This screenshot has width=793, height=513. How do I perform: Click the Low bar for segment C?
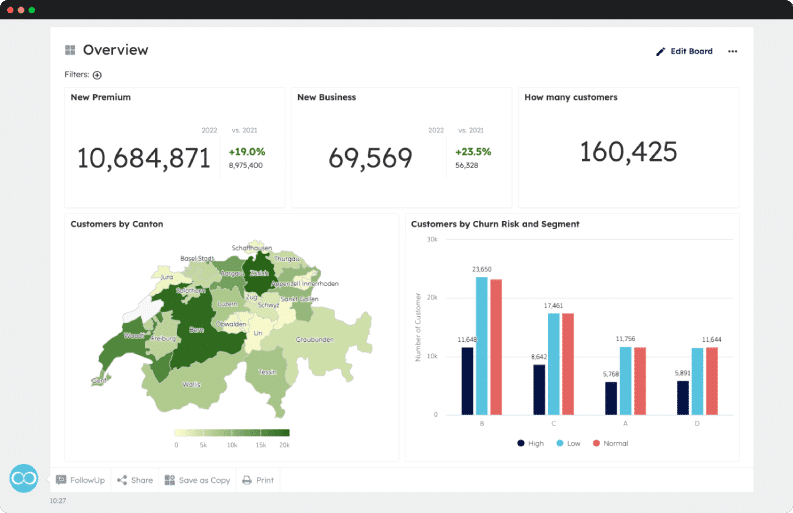tap(554, 364)
